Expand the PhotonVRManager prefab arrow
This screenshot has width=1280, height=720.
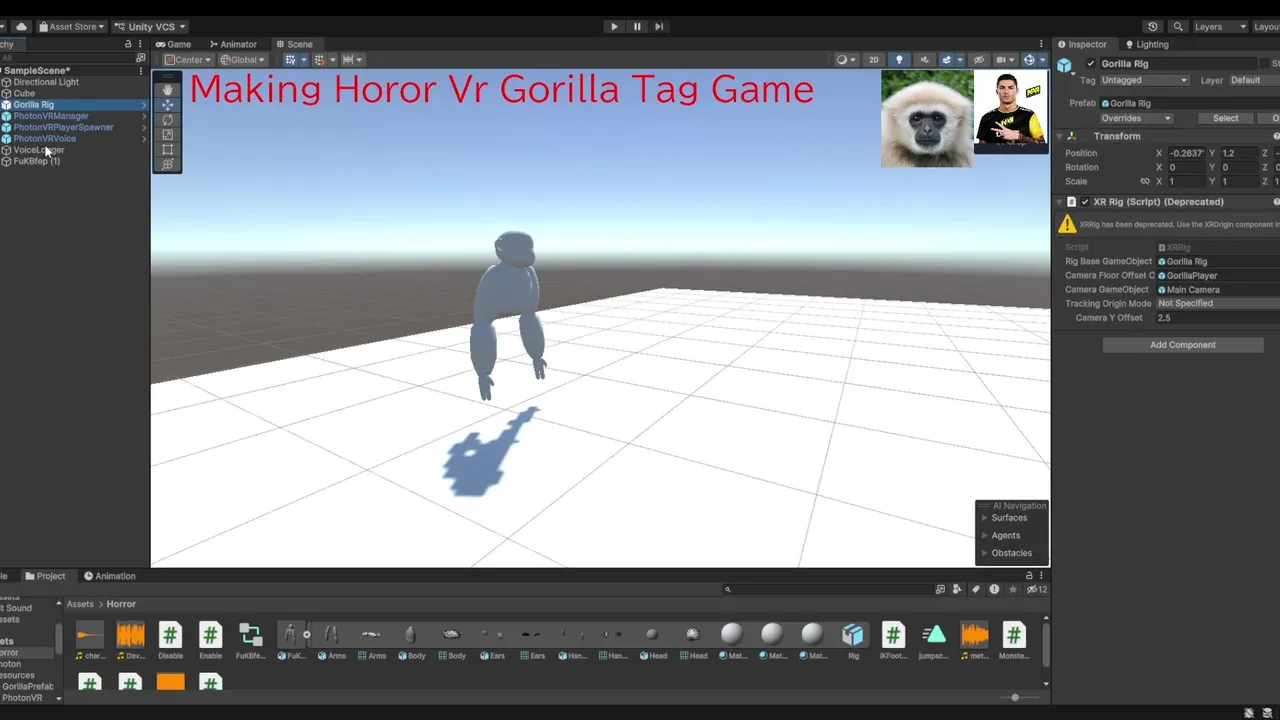tap(144, 116)
